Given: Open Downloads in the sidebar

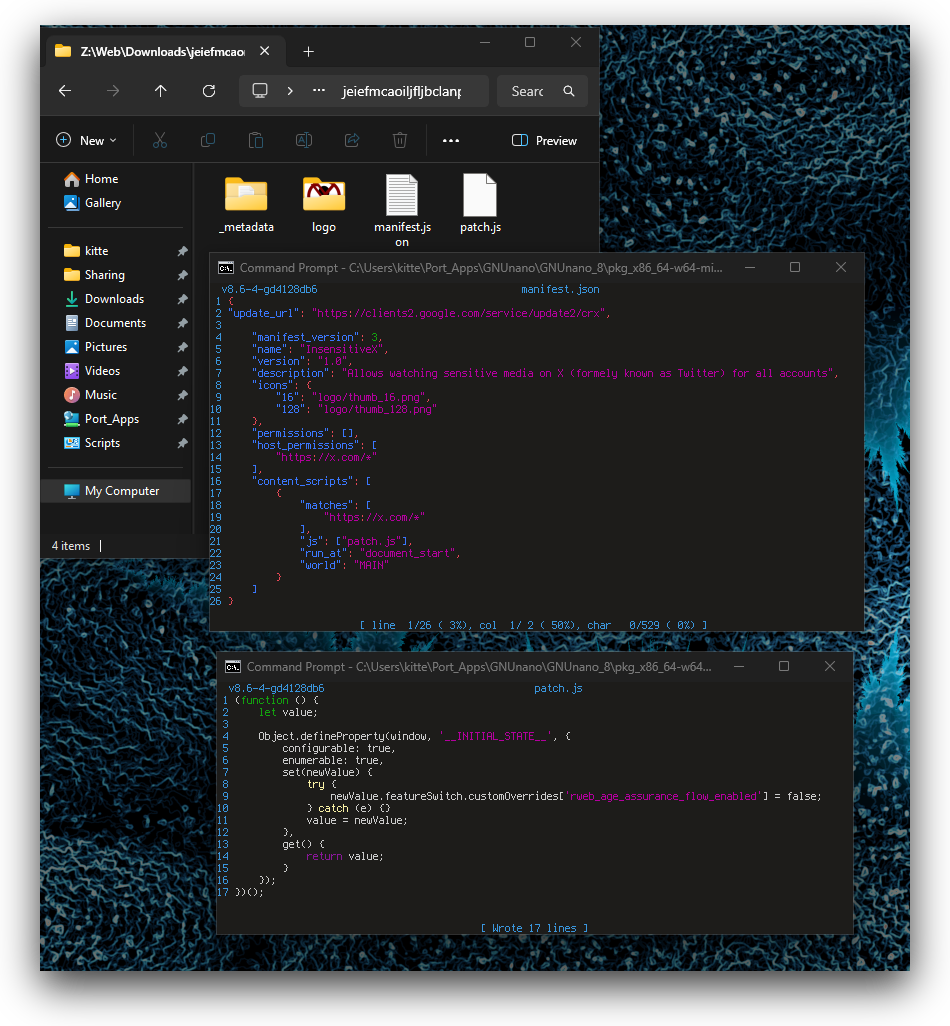Looking at the screenshot, I should (104, 299).
